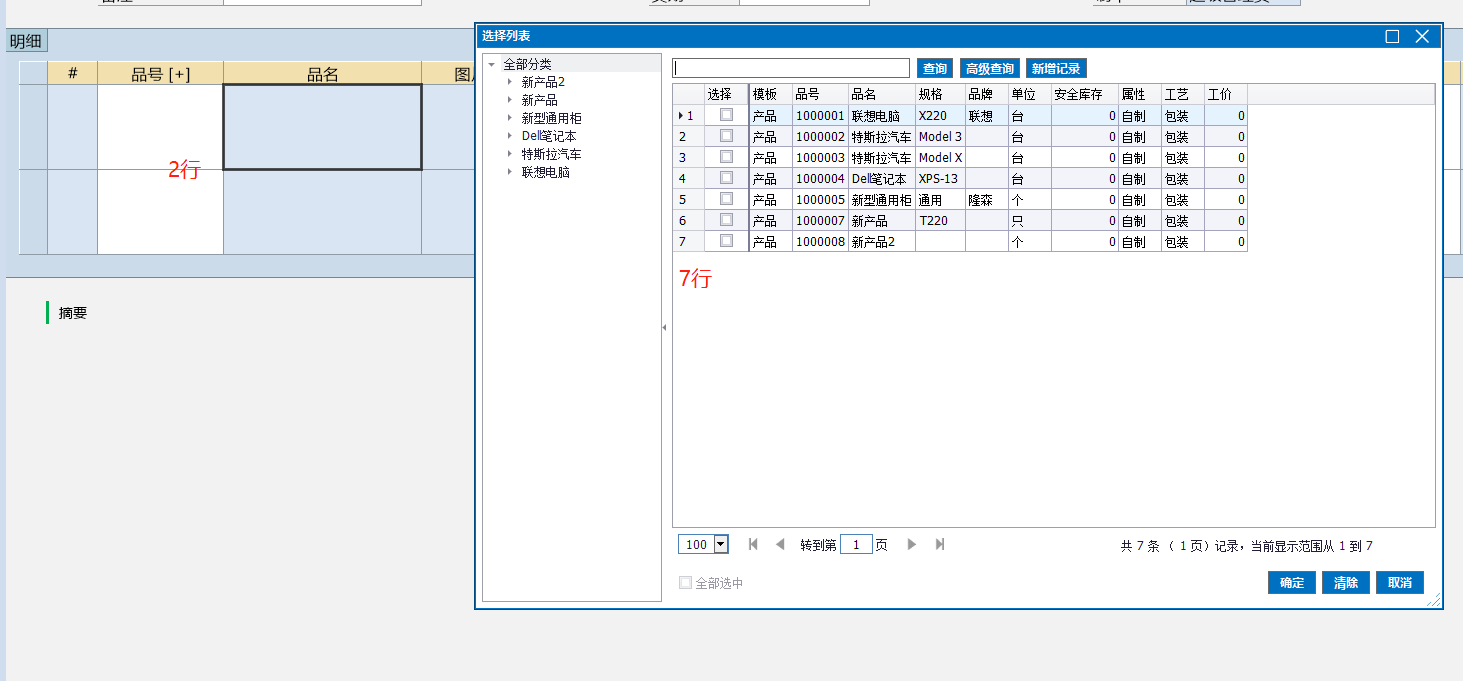The image size is (1463, 681).
Task: Click next page arrow icon
Action: pyautogui.click(x=911, y=544)
